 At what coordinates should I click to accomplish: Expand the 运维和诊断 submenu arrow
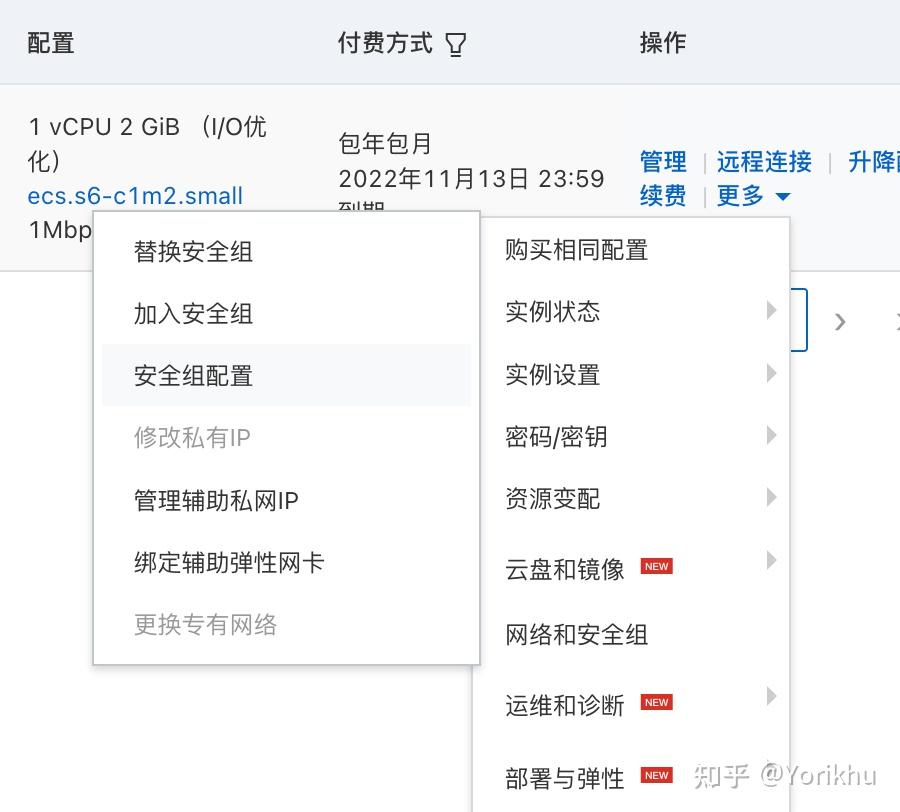(771, 696)
